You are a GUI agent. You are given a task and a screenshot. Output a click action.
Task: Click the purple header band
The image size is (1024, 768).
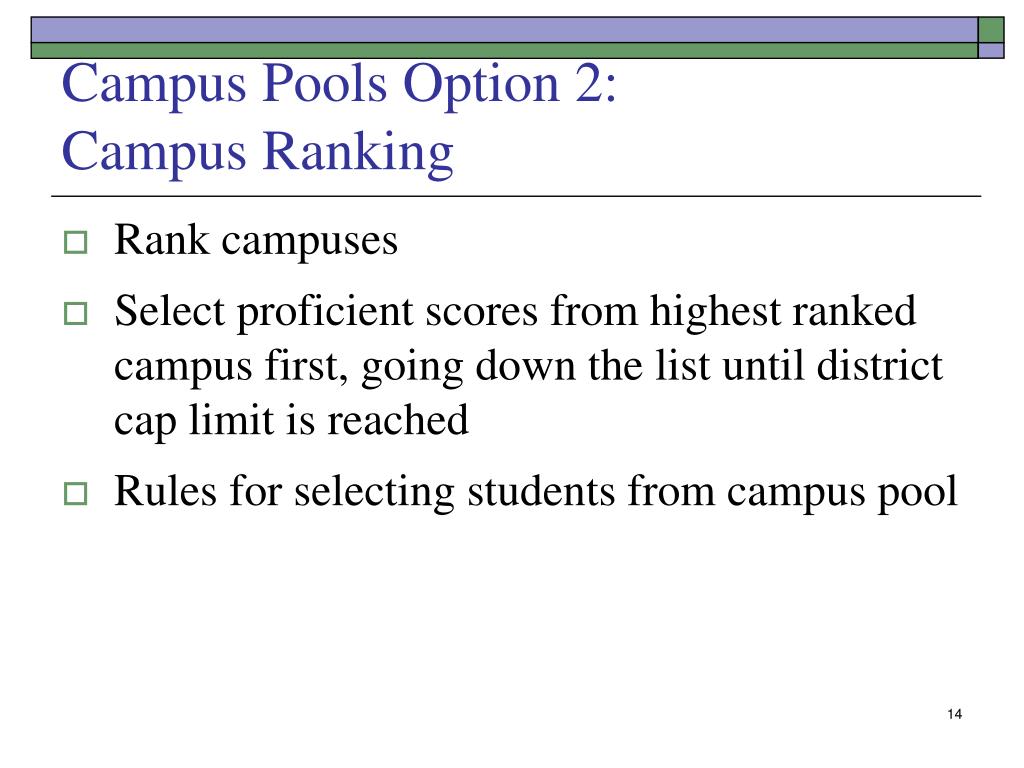coord(504,30)
